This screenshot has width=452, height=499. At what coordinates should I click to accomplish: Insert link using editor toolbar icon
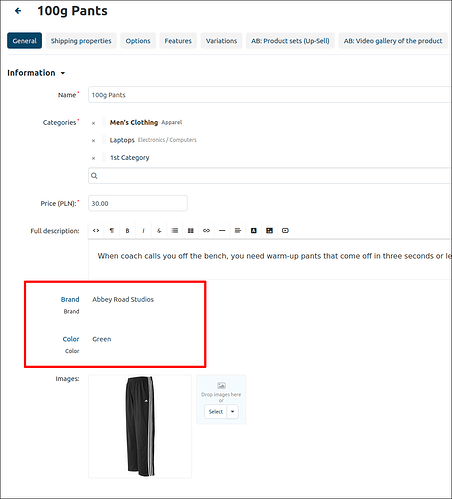pyautogui.click(x=206, y=231)
